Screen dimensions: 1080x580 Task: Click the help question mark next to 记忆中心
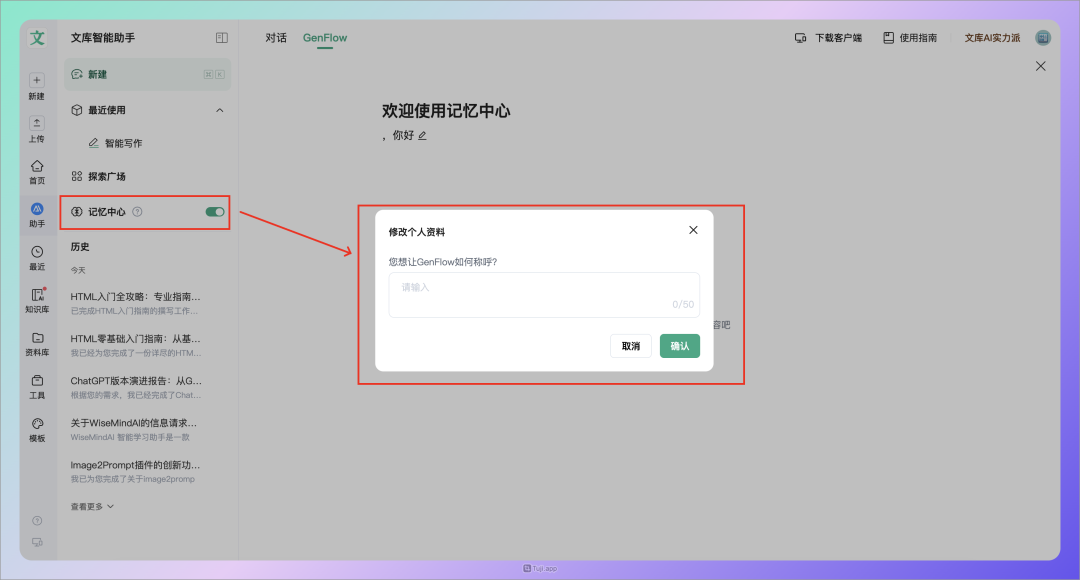click(x=135, y=212)
